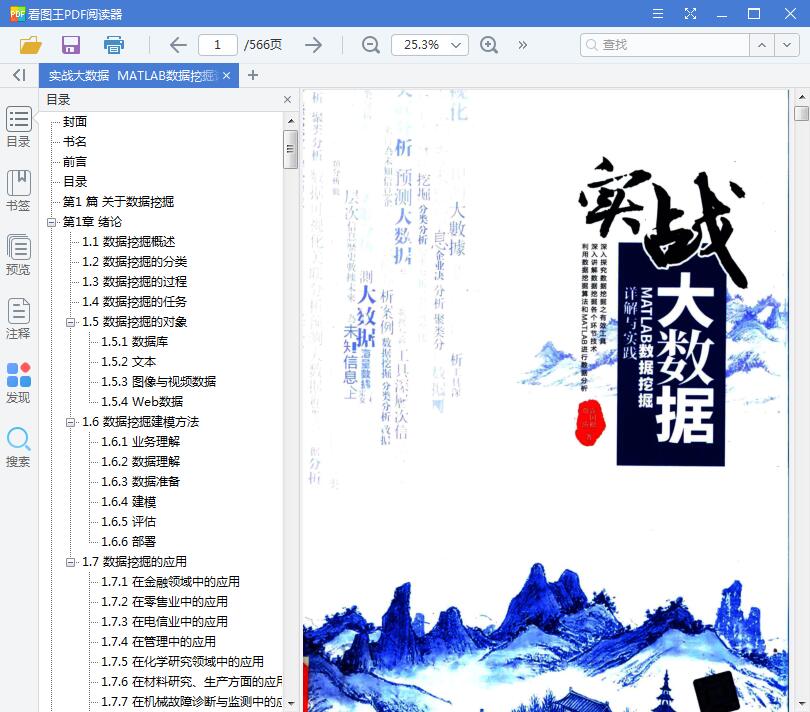The width and height of the screenshot is (810, 712).
Task: Zoom out with the minus magnifier
Action: click(x=370, y=45)
